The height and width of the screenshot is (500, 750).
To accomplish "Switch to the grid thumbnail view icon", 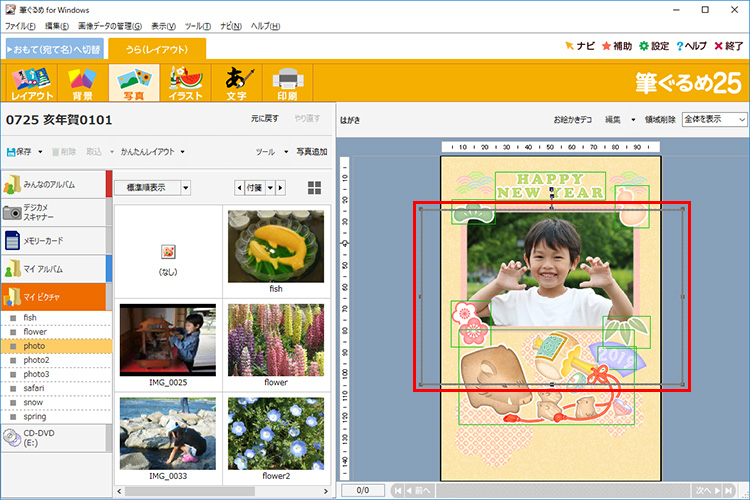I will click(x=315, y=188).
